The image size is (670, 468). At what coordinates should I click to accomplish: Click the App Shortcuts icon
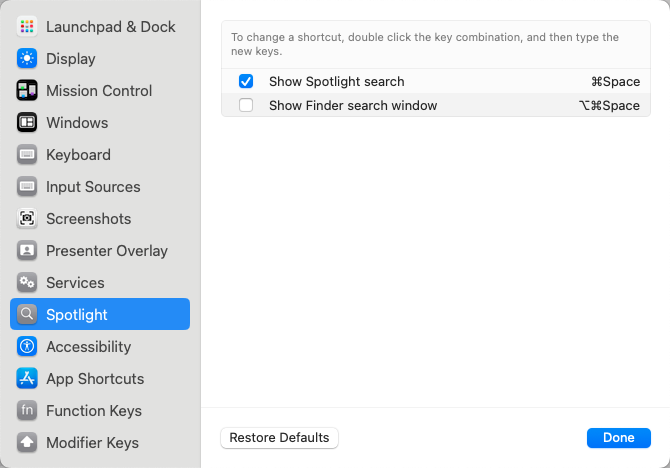click(27, 379)
